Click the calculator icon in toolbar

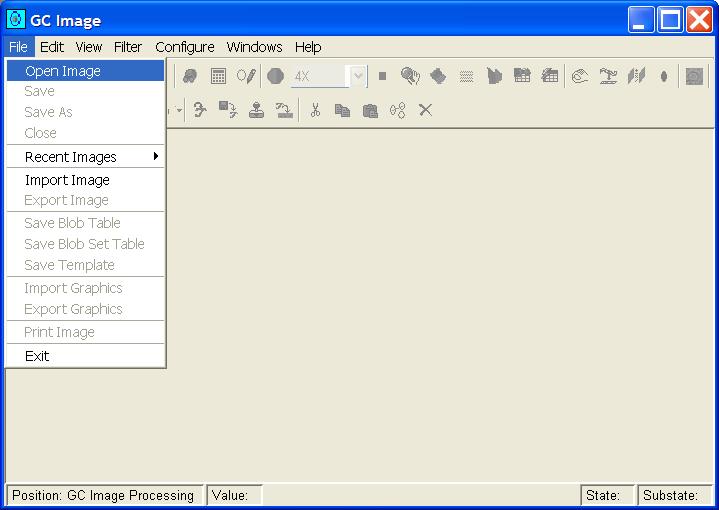[218, 76]
